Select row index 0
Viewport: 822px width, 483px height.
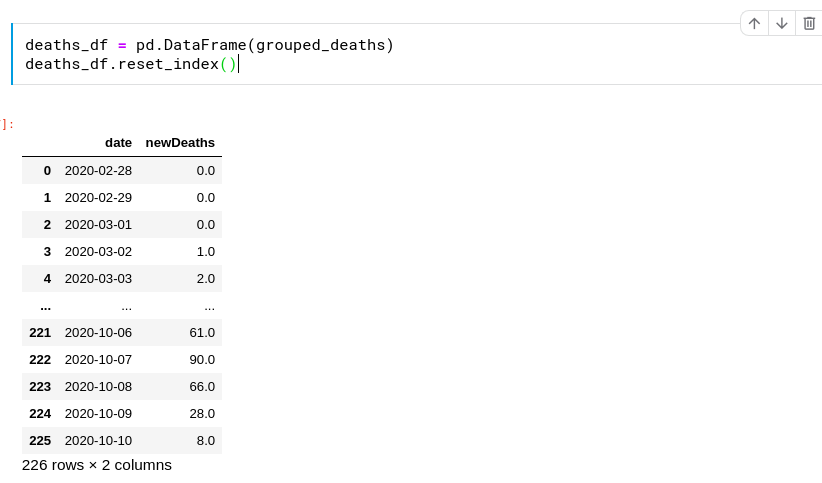47,170
